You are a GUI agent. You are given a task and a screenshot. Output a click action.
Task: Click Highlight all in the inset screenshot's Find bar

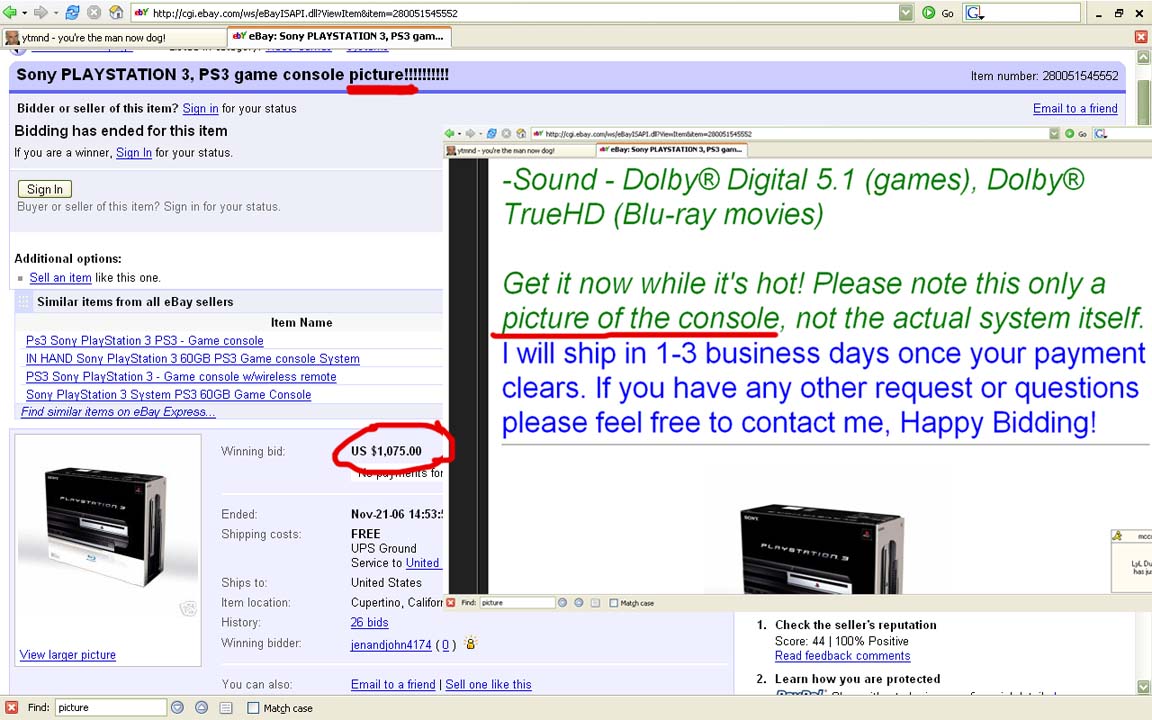click(x=595, y=603)
